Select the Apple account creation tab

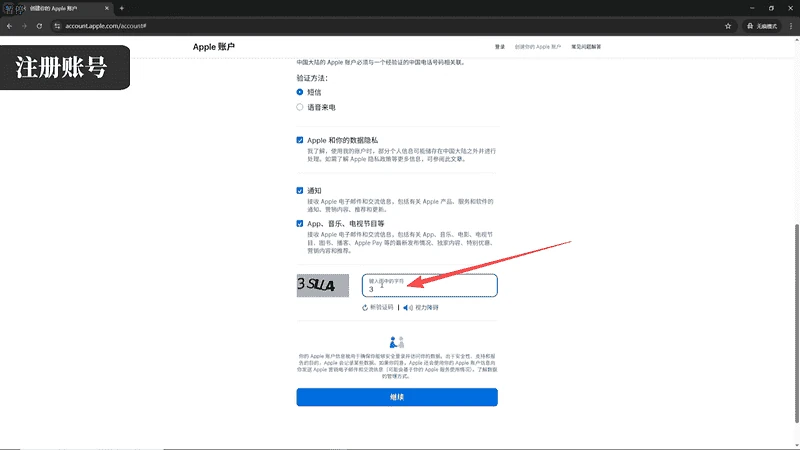[57, 8]
